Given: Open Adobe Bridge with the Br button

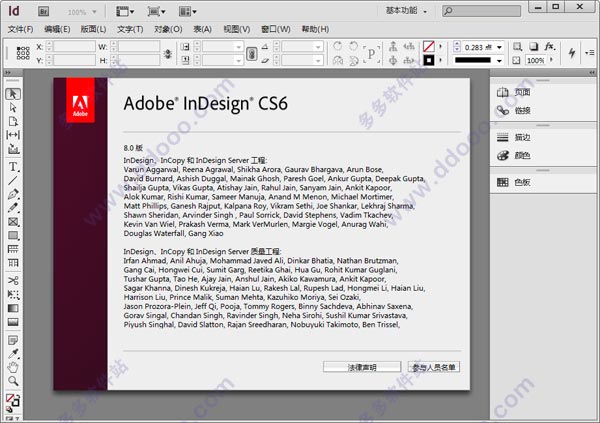Looking at the screenshot, I should (x=44, y=11).
